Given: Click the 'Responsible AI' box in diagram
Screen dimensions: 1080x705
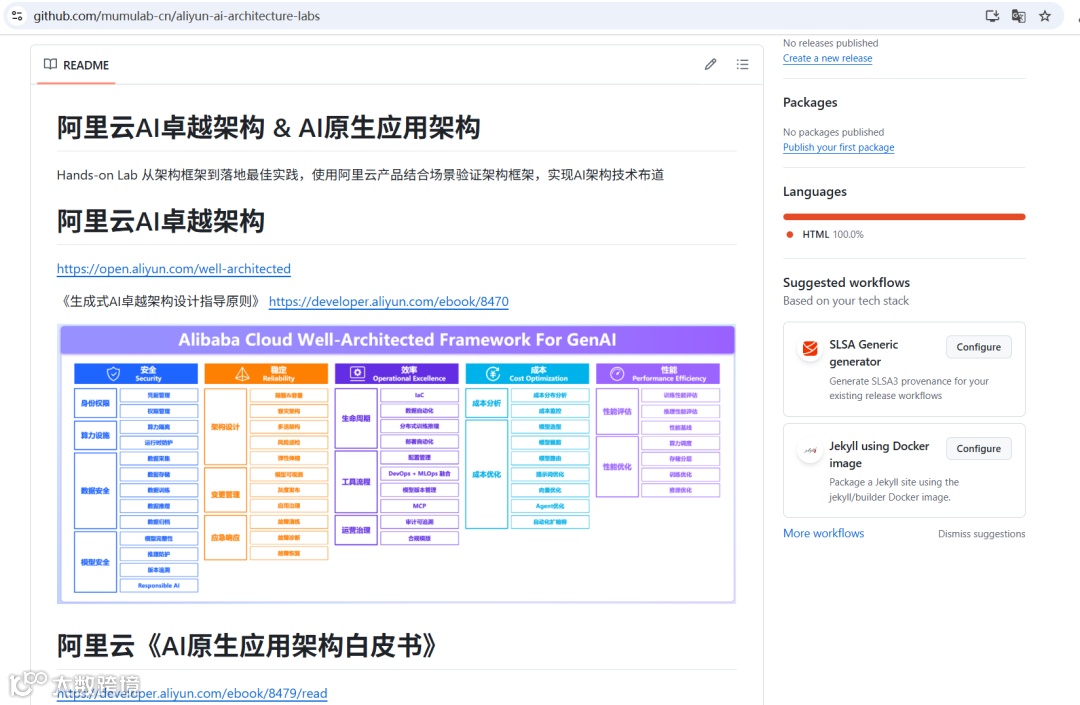Looking at the screenshot, I should coord(159,586).
